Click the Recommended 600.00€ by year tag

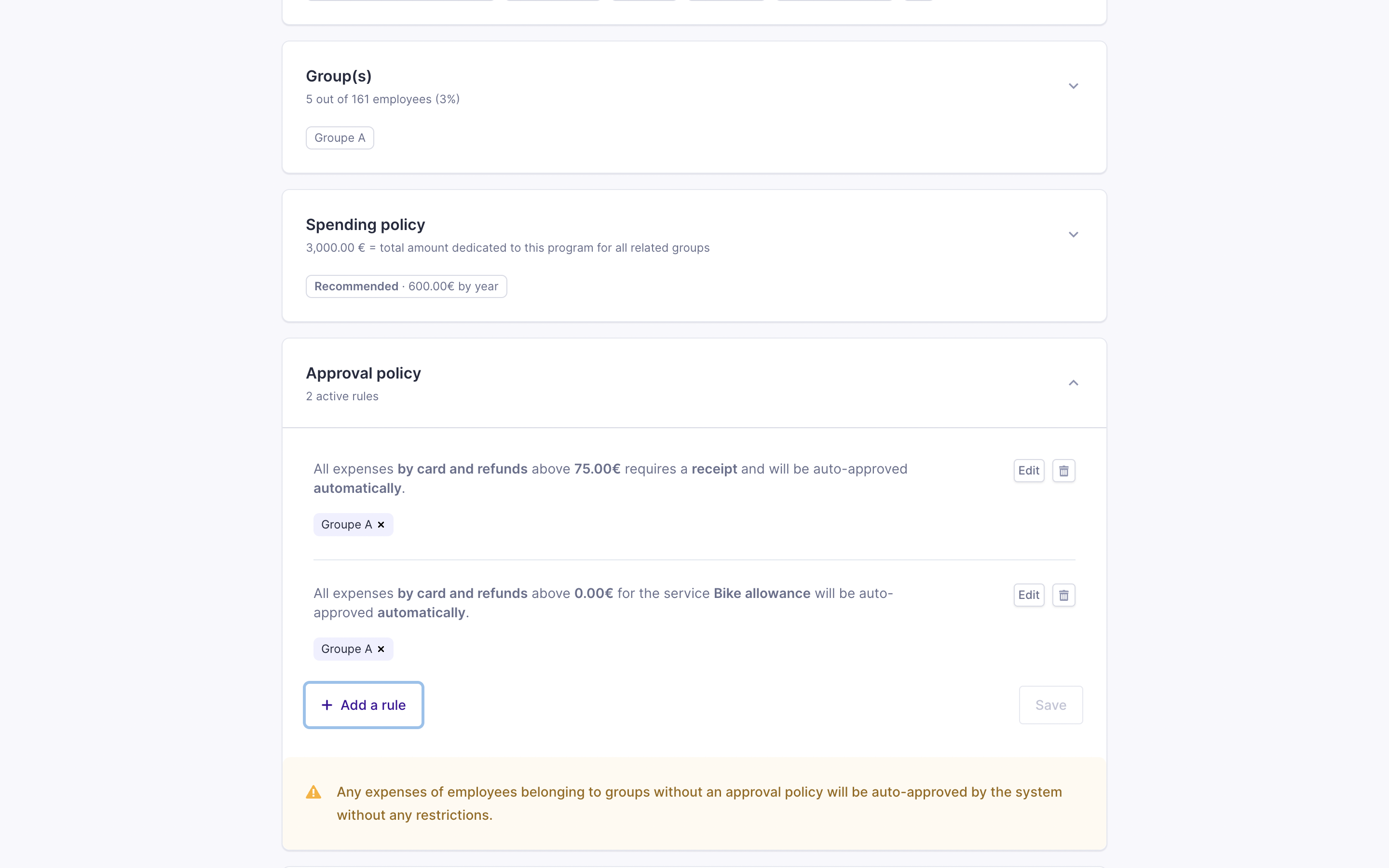(407, 286)
